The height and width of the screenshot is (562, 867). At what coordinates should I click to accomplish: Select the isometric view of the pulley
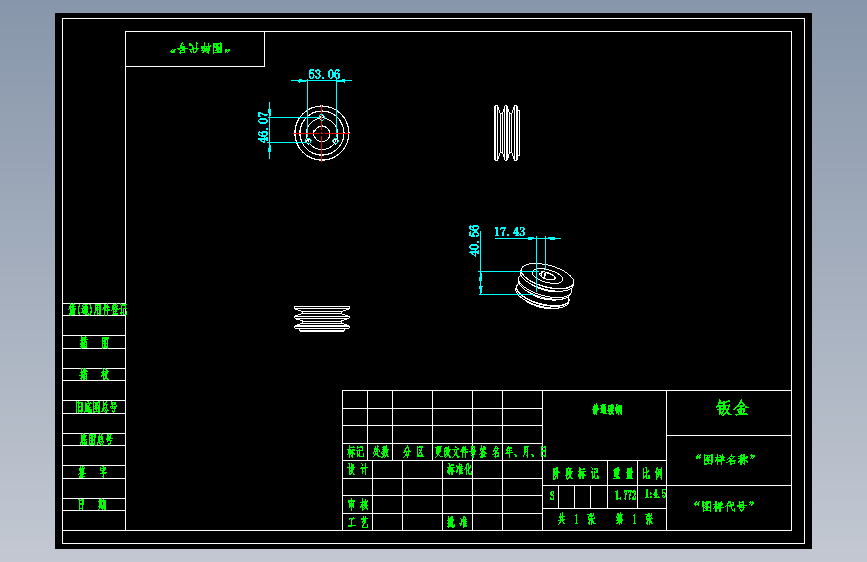[x=545, y=285]
